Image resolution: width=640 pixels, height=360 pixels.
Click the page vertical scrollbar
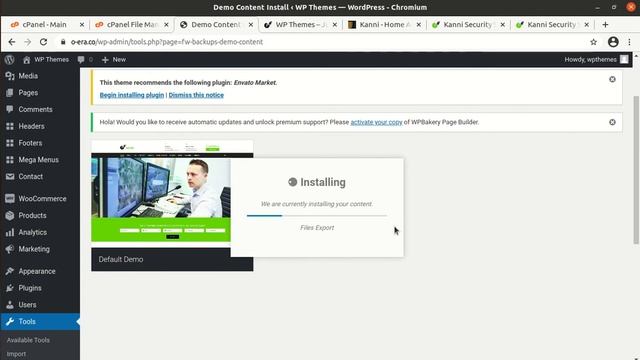pos(636,170)
